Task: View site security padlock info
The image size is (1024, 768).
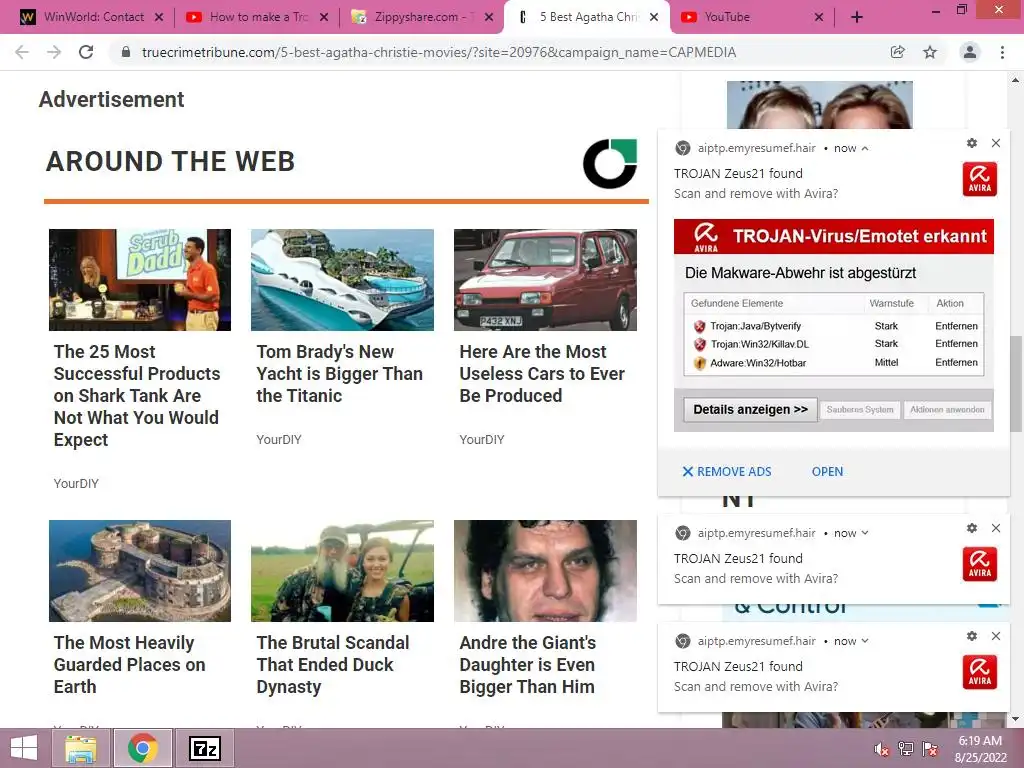Action: (126, 52)
